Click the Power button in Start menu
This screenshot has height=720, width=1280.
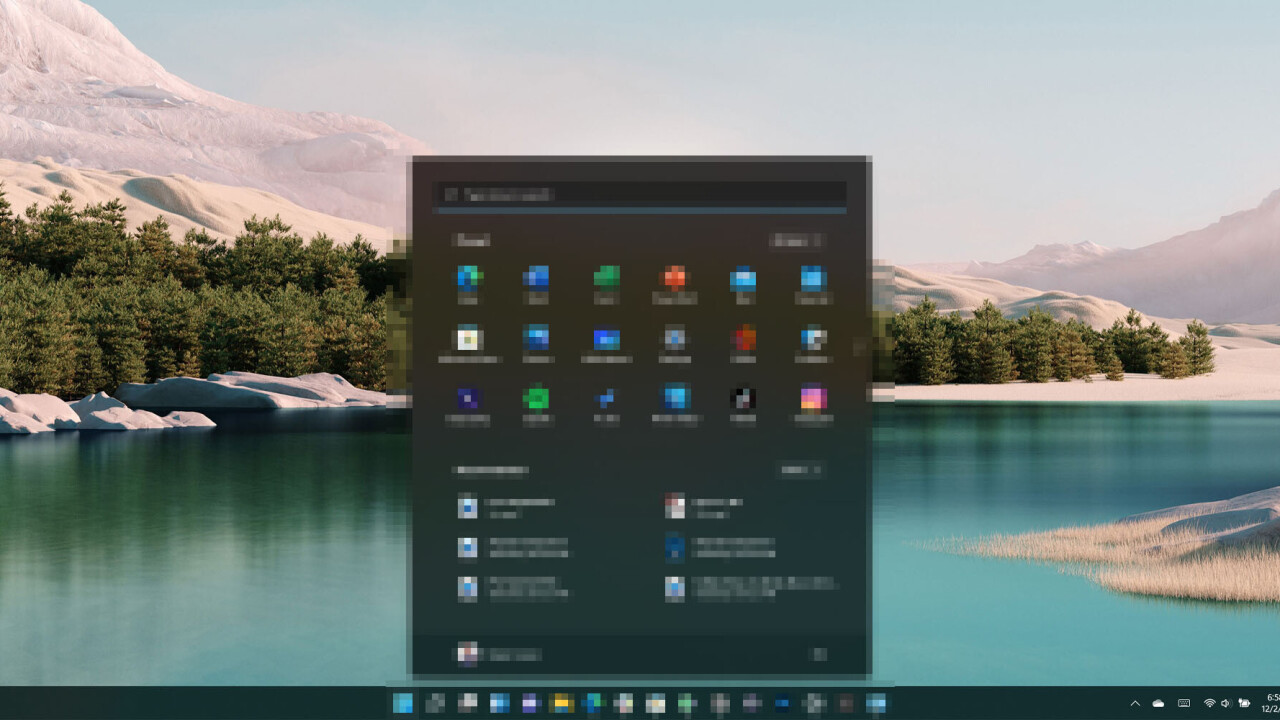point(819,655)
